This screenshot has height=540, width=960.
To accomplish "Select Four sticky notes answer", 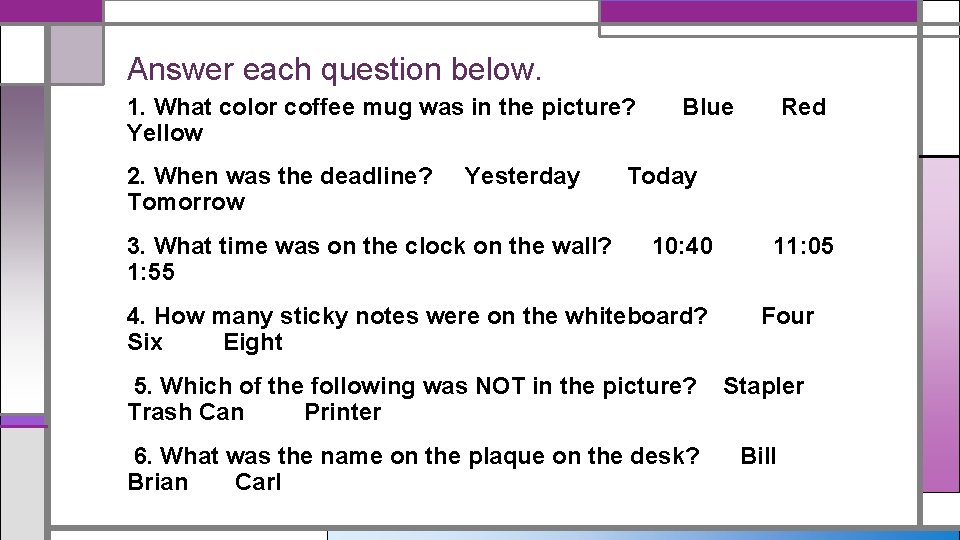I will click(787, 316).
